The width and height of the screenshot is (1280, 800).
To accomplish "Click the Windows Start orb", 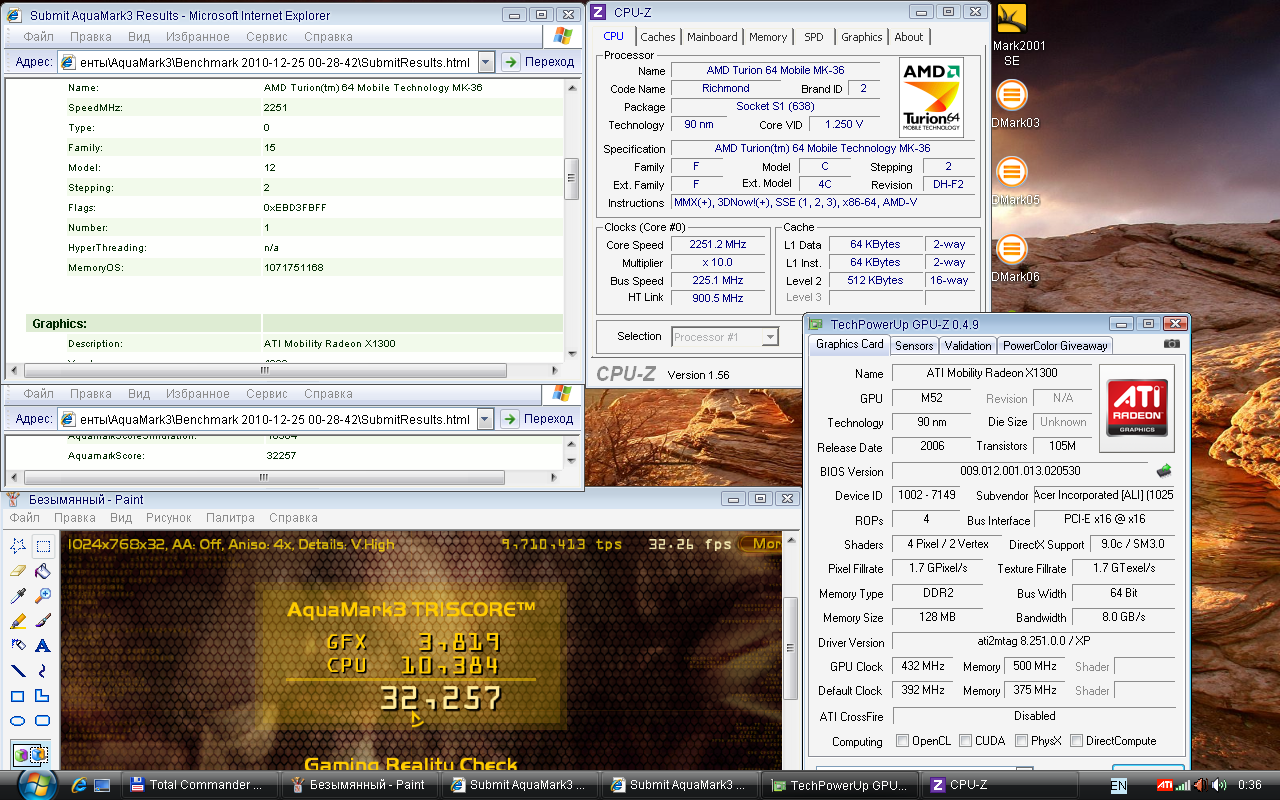I will (x=37, y=783).
